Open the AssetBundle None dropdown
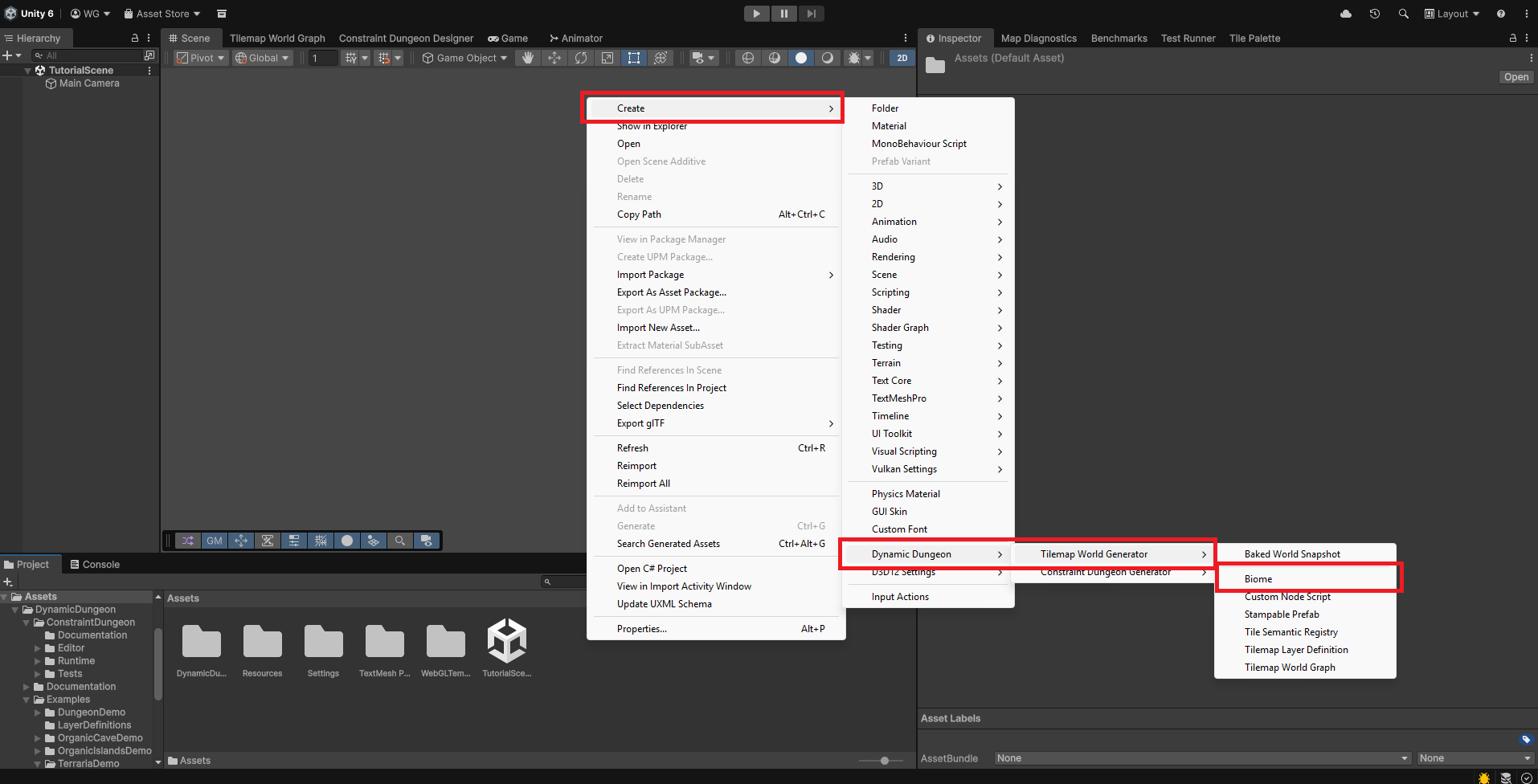1538x784 pixels. point(1202,758)
